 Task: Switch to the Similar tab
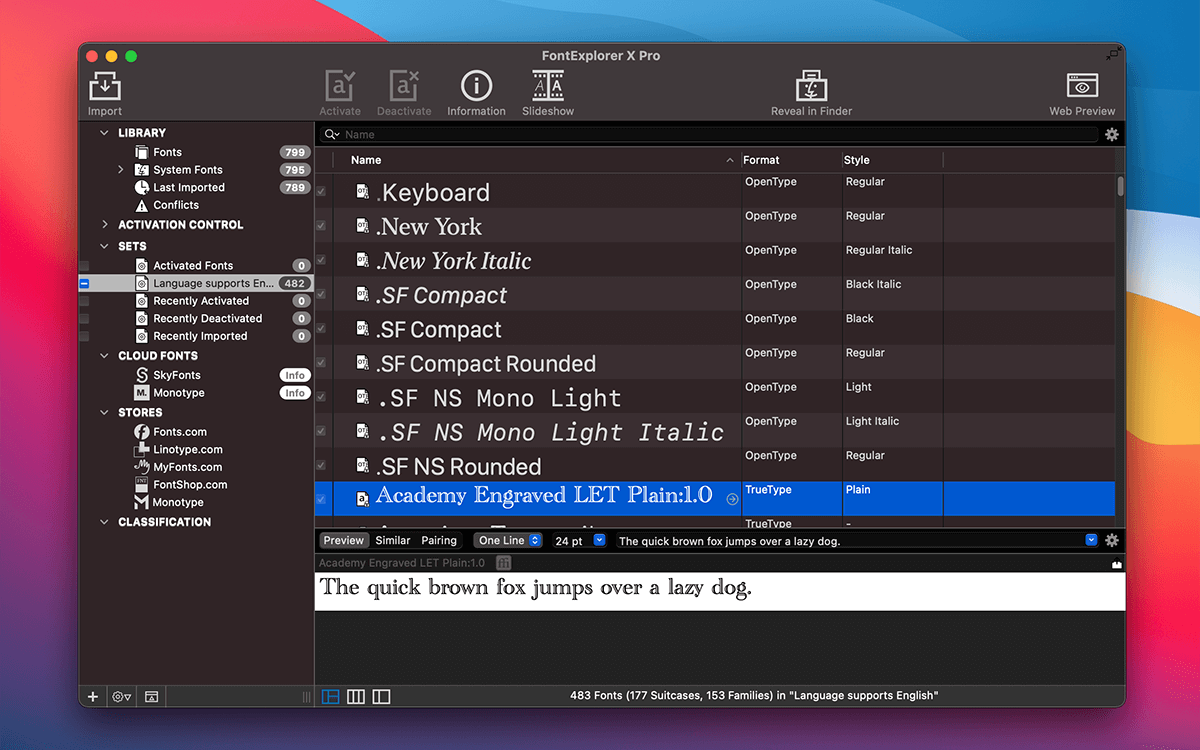(x=393, y=540)
